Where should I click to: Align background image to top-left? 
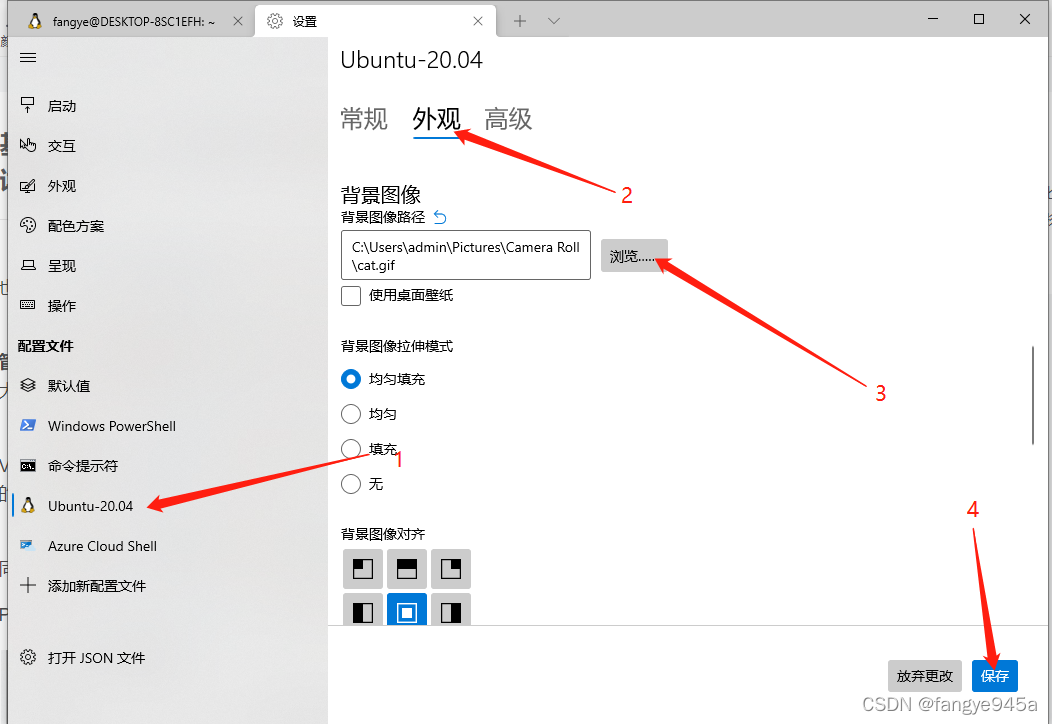coord(363,569)
